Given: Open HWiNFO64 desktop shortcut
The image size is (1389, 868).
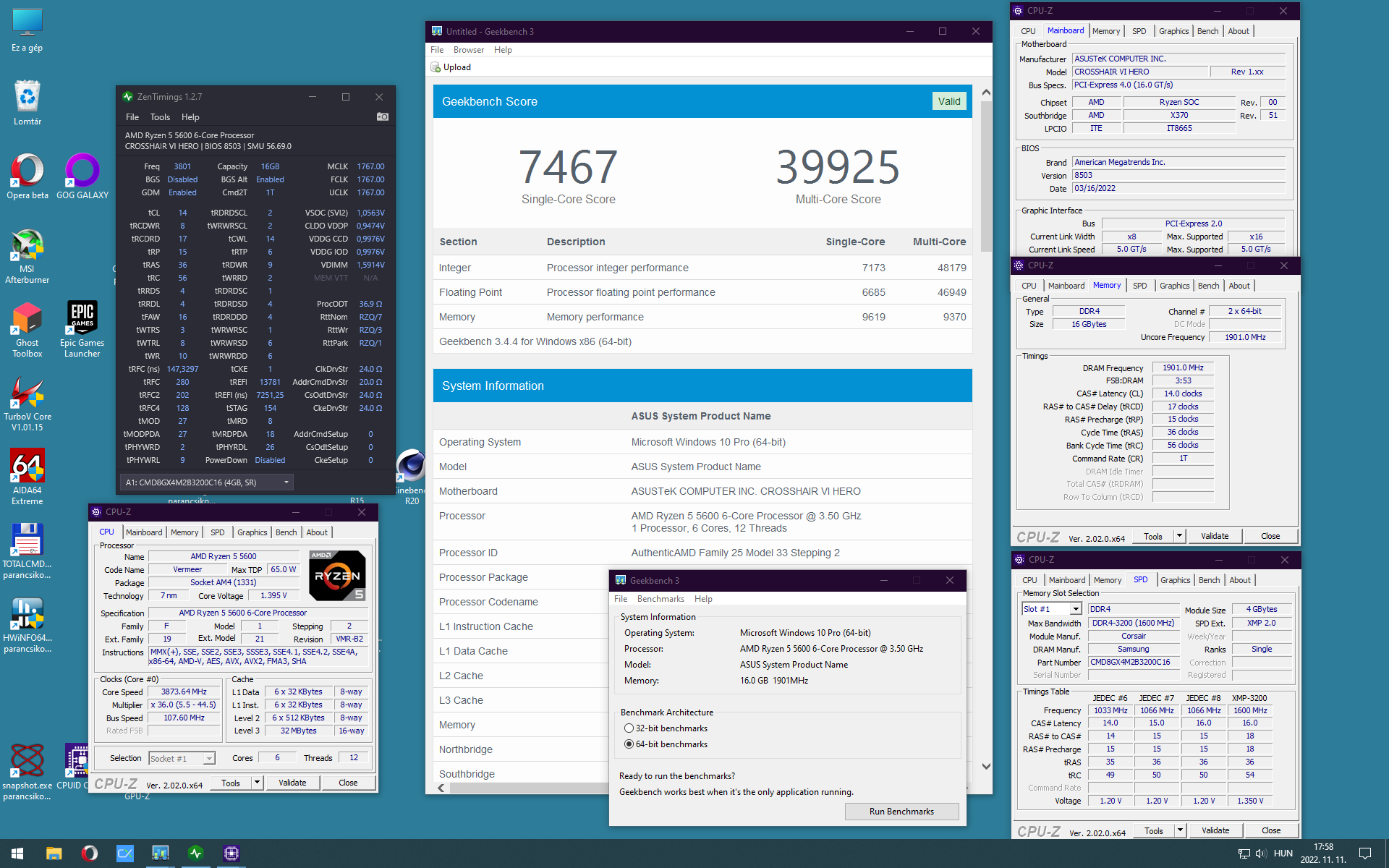Looking at the screenshot, I should point(27,625).
